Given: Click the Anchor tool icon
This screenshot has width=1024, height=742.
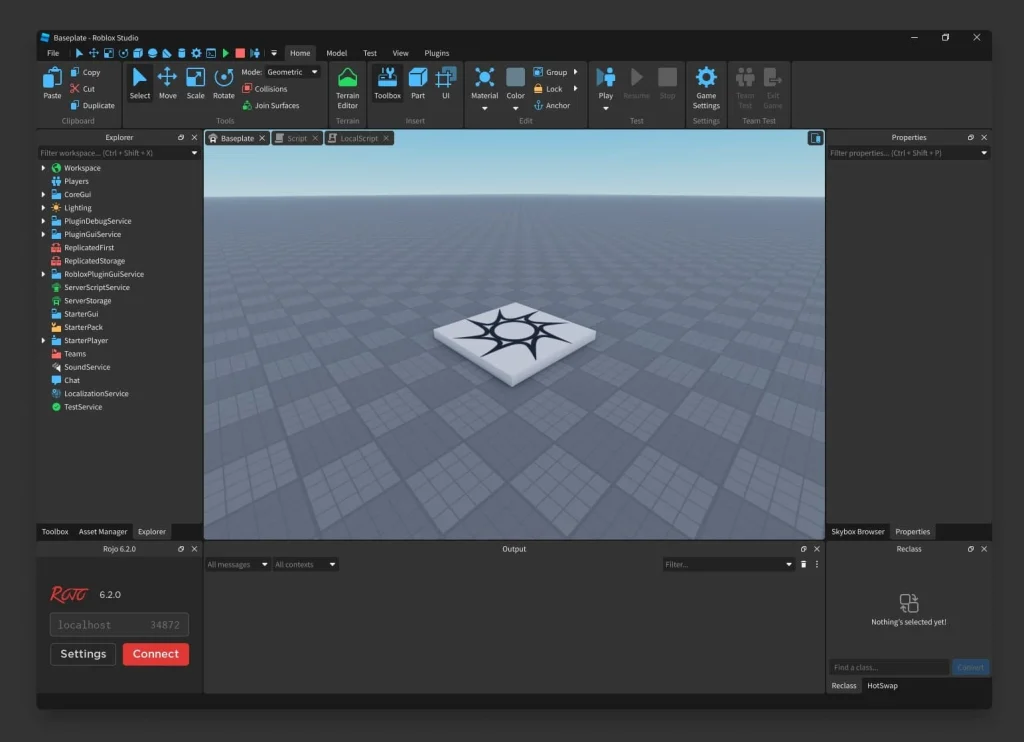Looking at the screenshot, I should pos(538,105).
